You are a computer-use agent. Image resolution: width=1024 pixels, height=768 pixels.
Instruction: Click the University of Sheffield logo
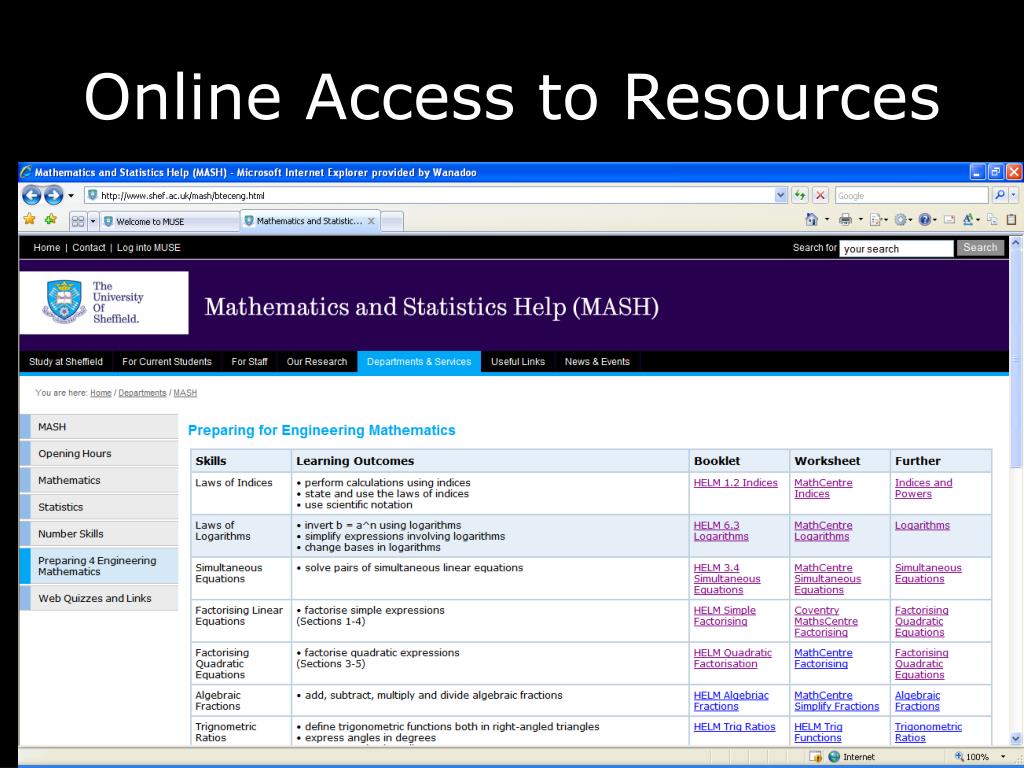tap(104, 302)
